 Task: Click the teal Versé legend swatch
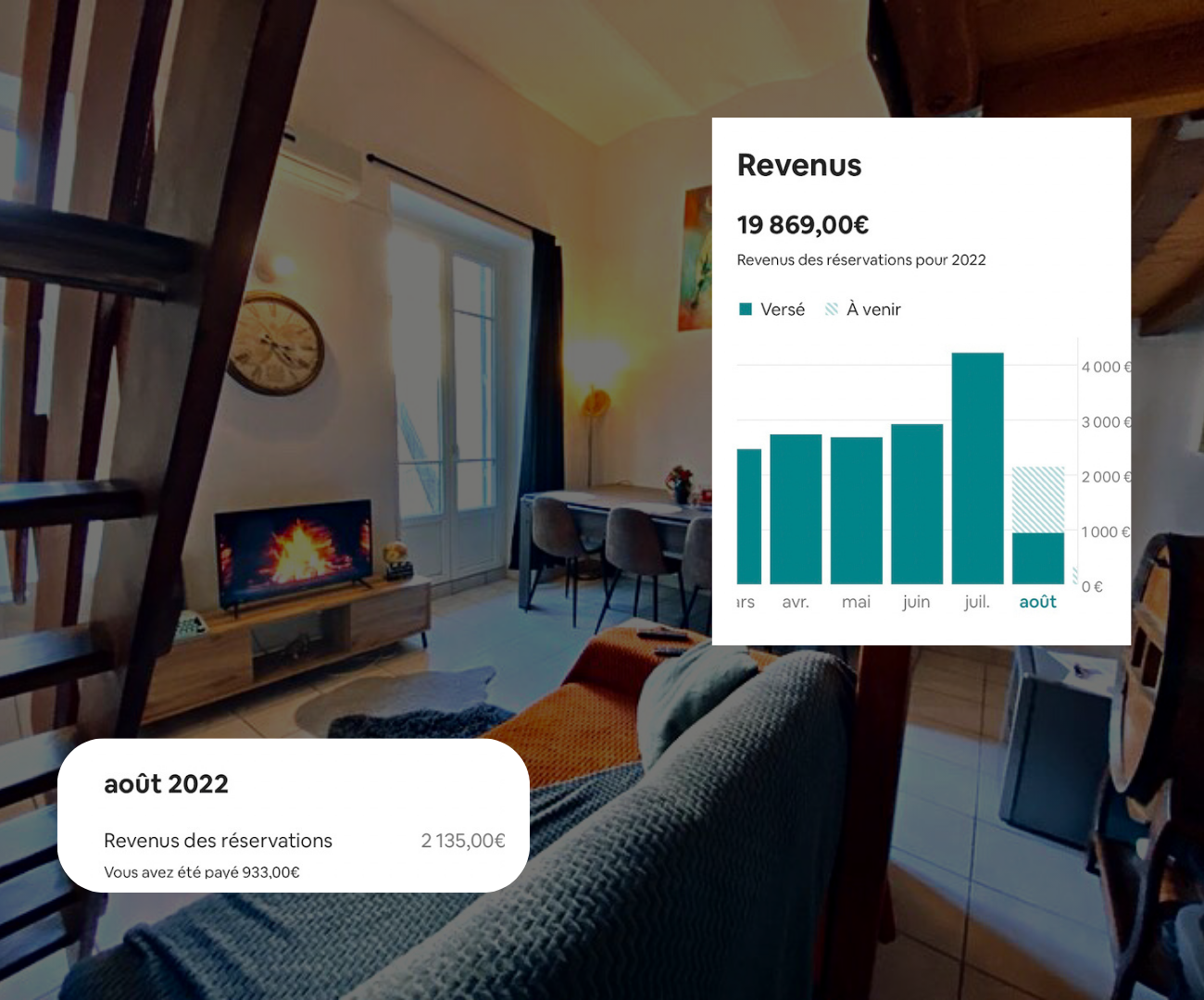point(746,309)
